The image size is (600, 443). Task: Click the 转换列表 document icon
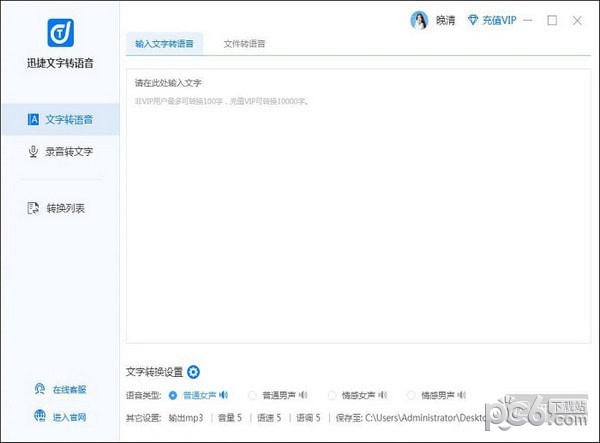tap(33, 208)
